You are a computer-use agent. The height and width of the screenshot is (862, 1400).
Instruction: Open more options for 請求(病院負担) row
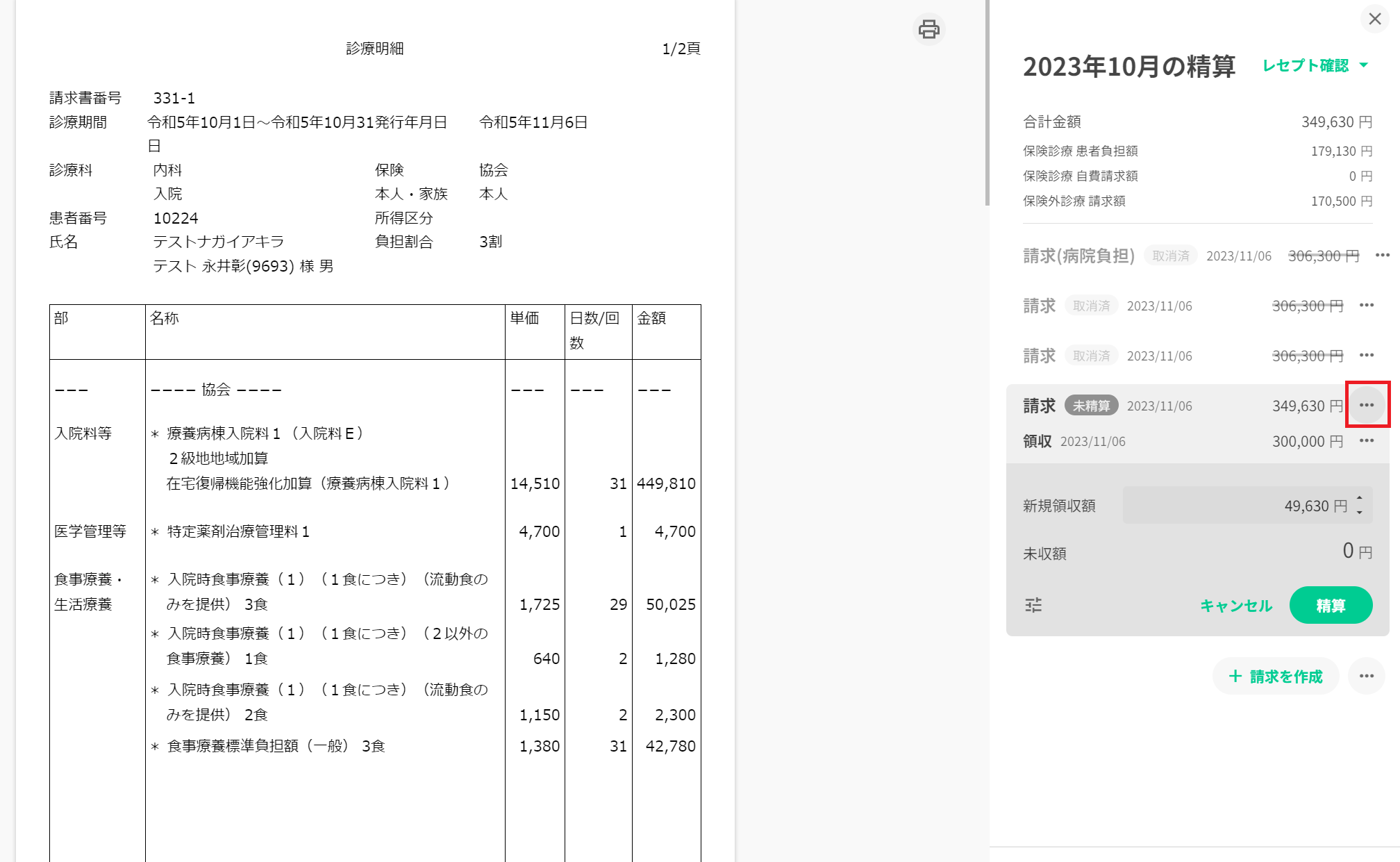coord(1382,256)
